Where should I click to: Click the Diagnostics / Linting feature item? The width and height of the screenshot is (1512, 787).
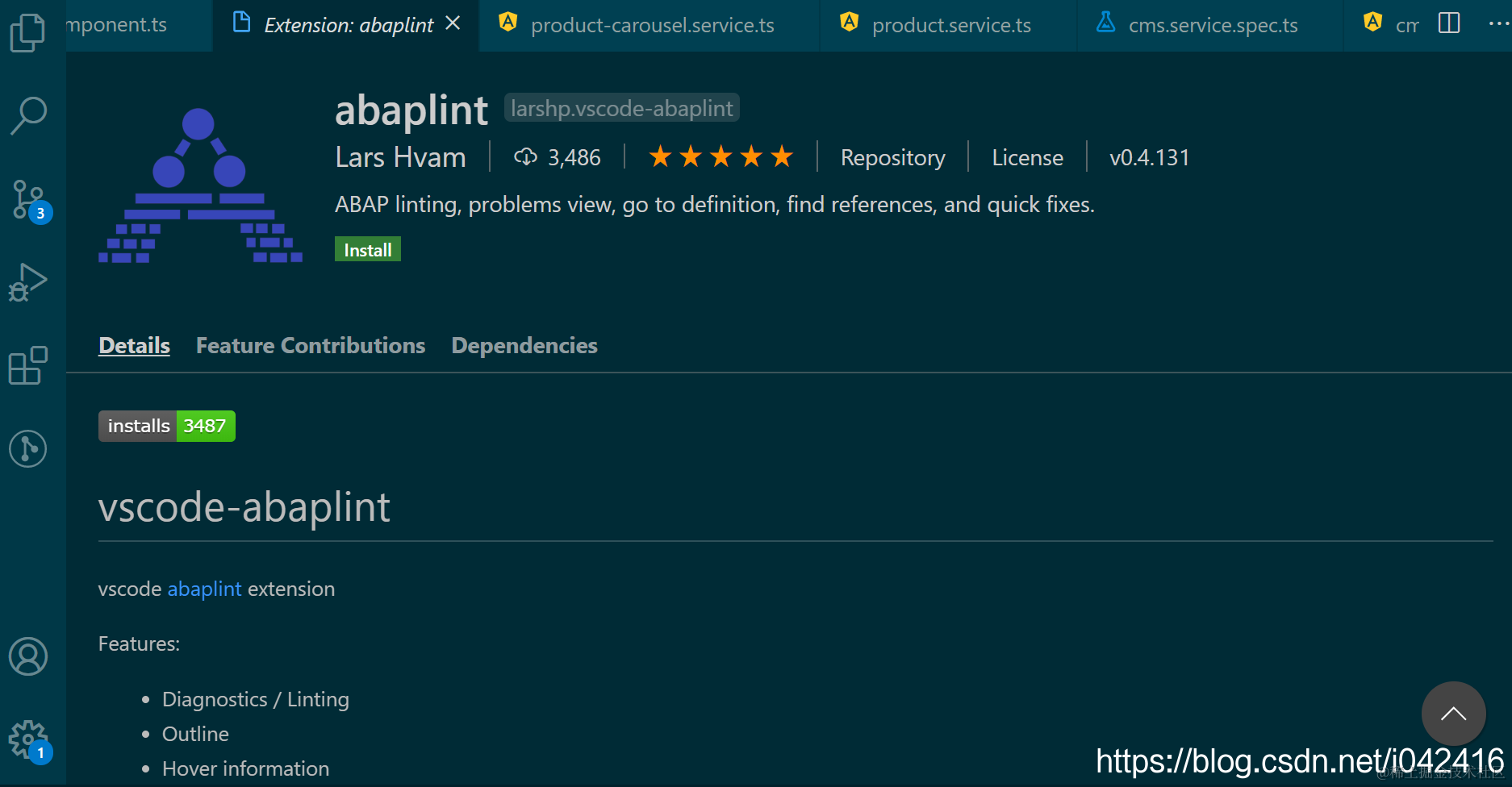(x=256, y=699)
